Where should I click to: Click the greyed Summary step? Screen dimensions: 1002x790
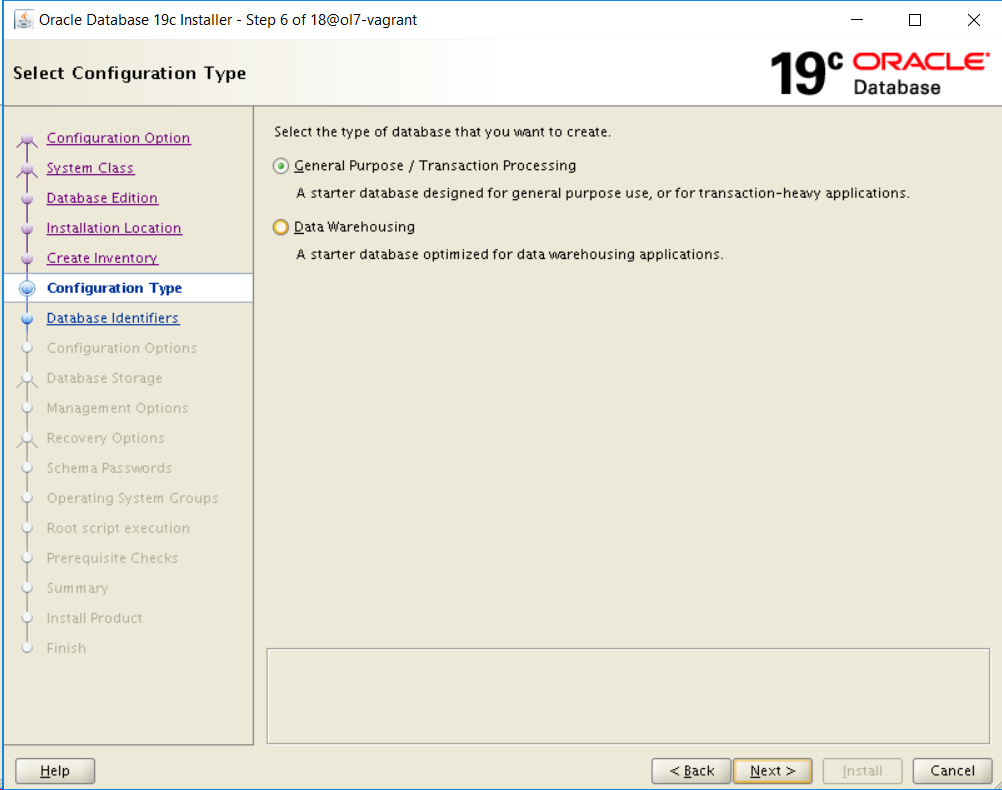tap(77, 589)
